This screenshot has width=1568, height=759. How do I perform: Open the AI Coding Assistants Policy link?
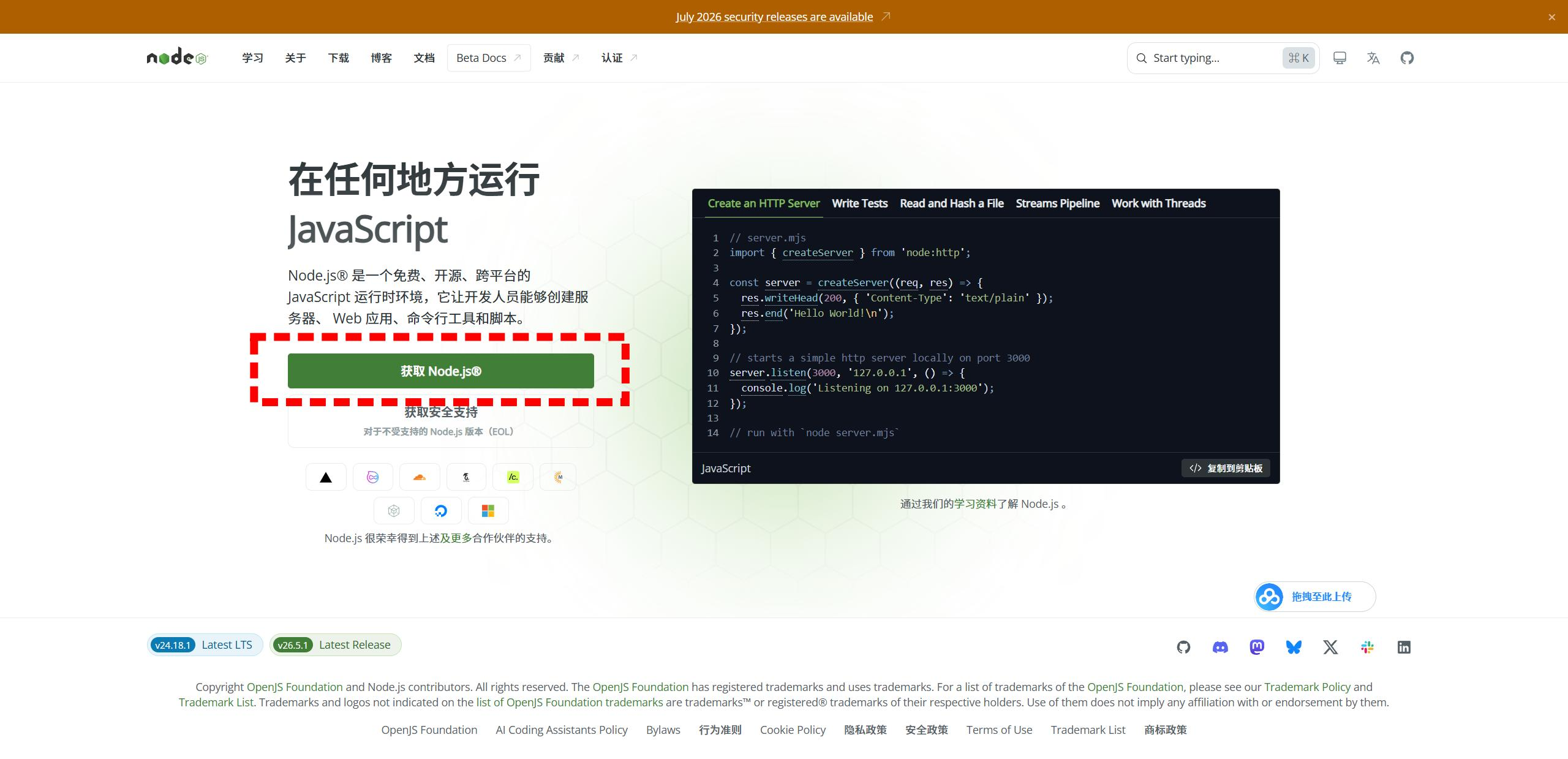click(x=562, y=730)
